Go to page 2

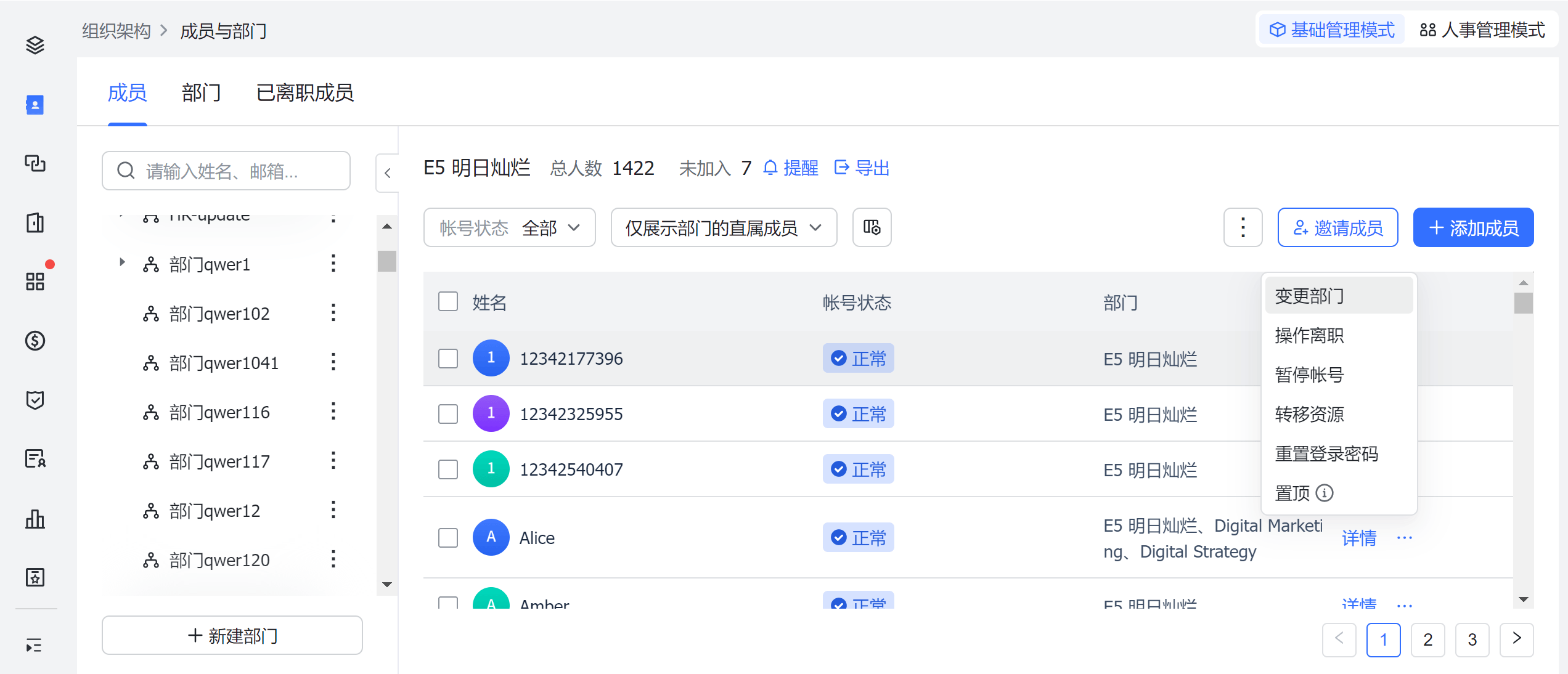point(1427,639)
